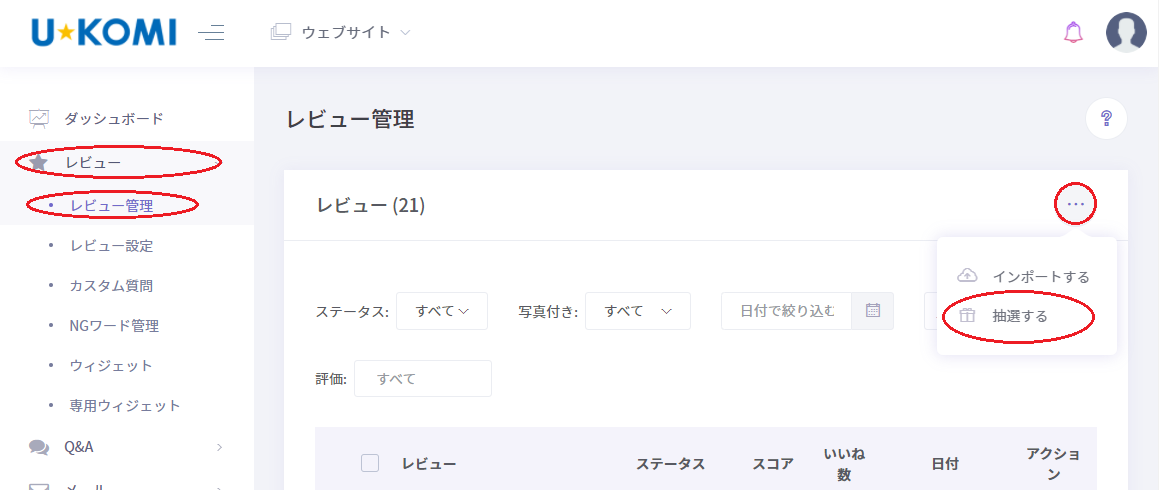
Task: Expand the Q&A sidebar section
Action: click(x=219, y=447)
